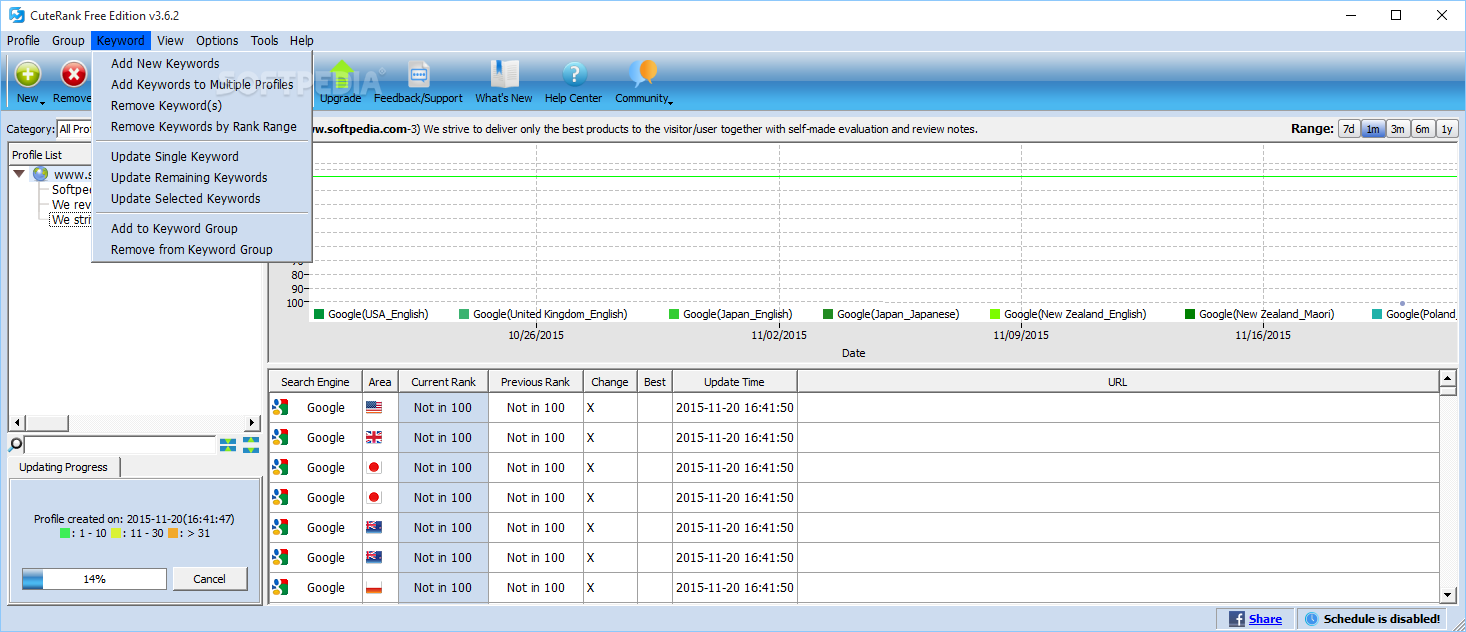The width and height of the screenshot is (1466, 632).
Task: Open the Options menu
Action: 217,41
